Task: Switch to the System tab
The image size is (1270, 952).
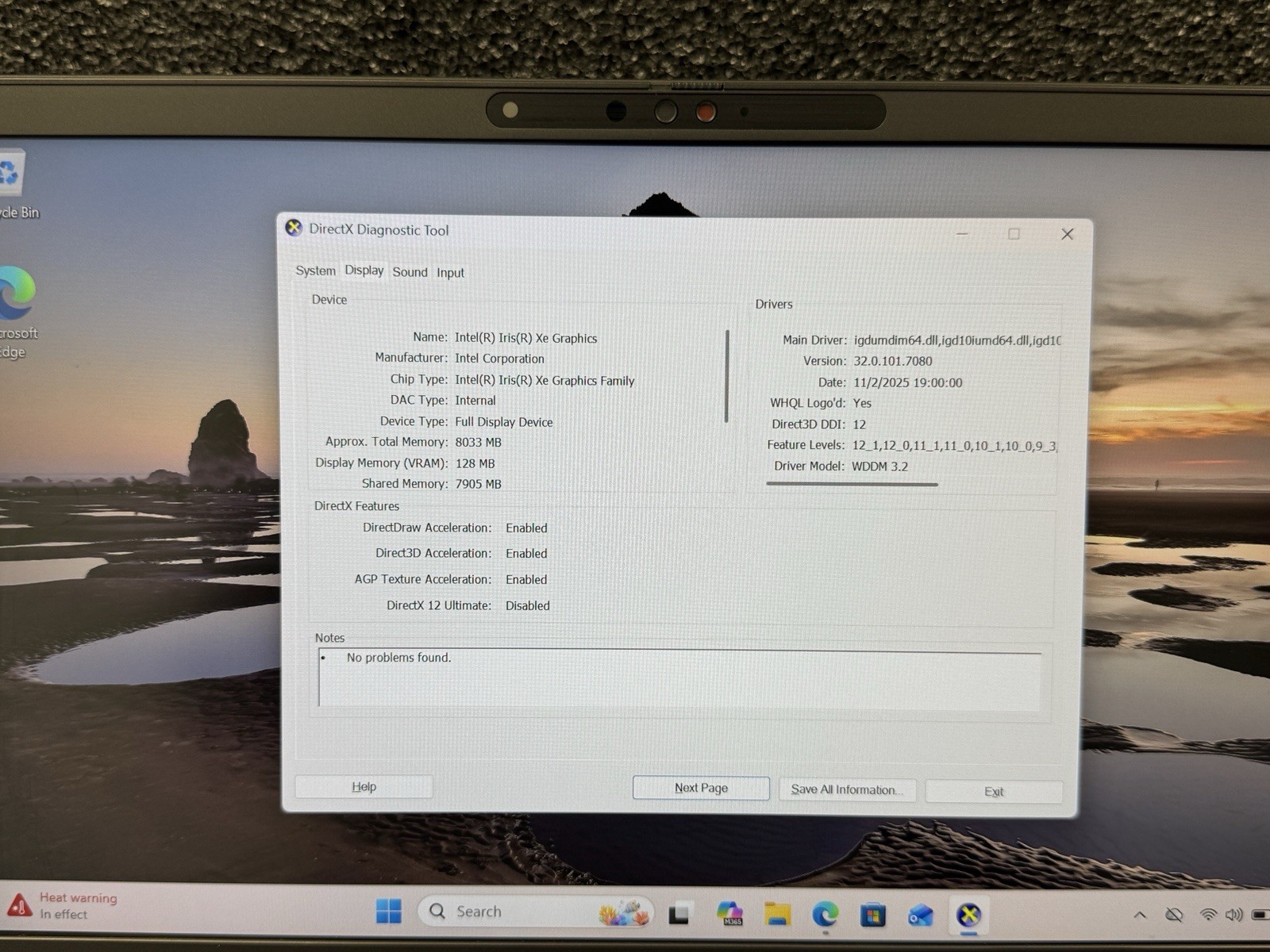Action: [316, 271]
